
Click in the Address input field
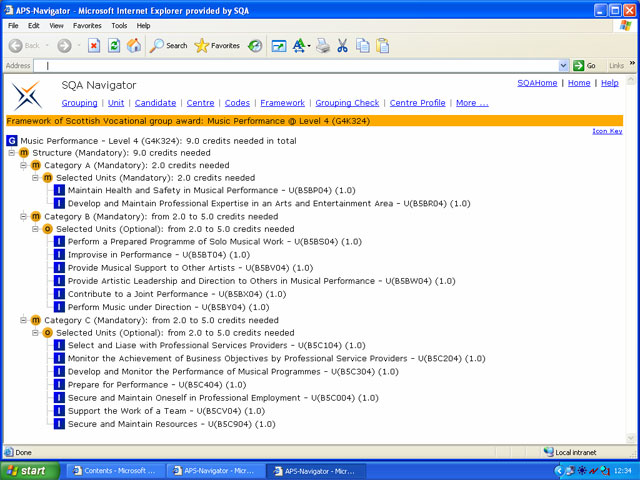pos(296,66)
